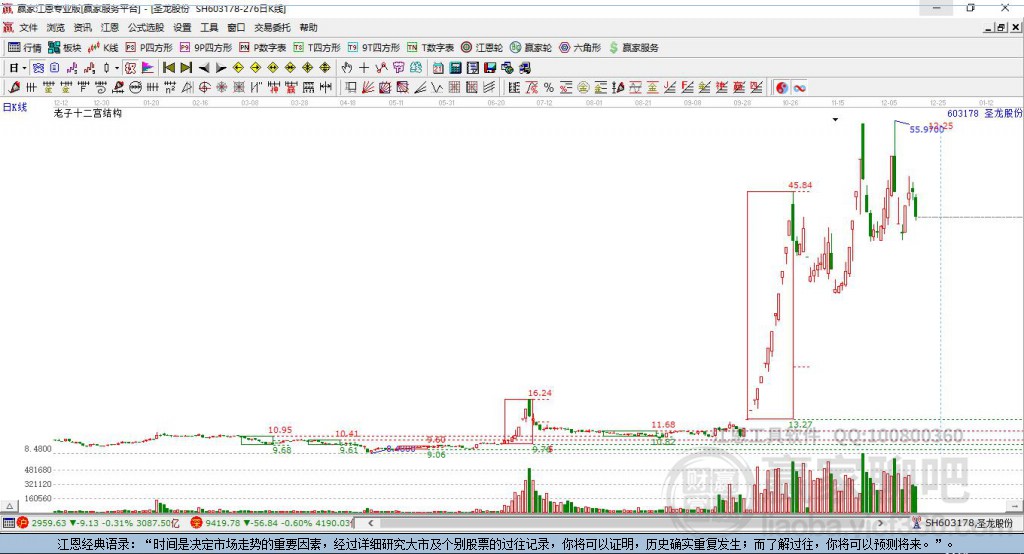Select the Gann fan rays tool
This screenshot has width=1024, height=554.
[368, 88]
